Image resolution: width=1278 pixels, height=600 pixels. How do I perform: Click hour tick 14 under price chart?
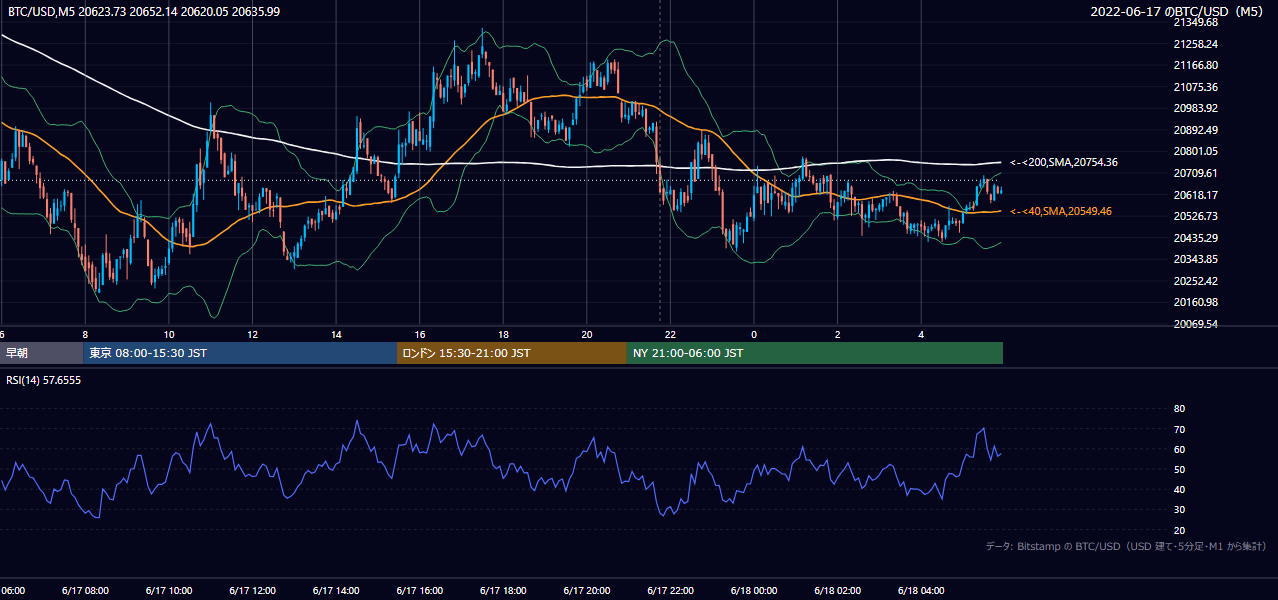click(x=336, y=334)
